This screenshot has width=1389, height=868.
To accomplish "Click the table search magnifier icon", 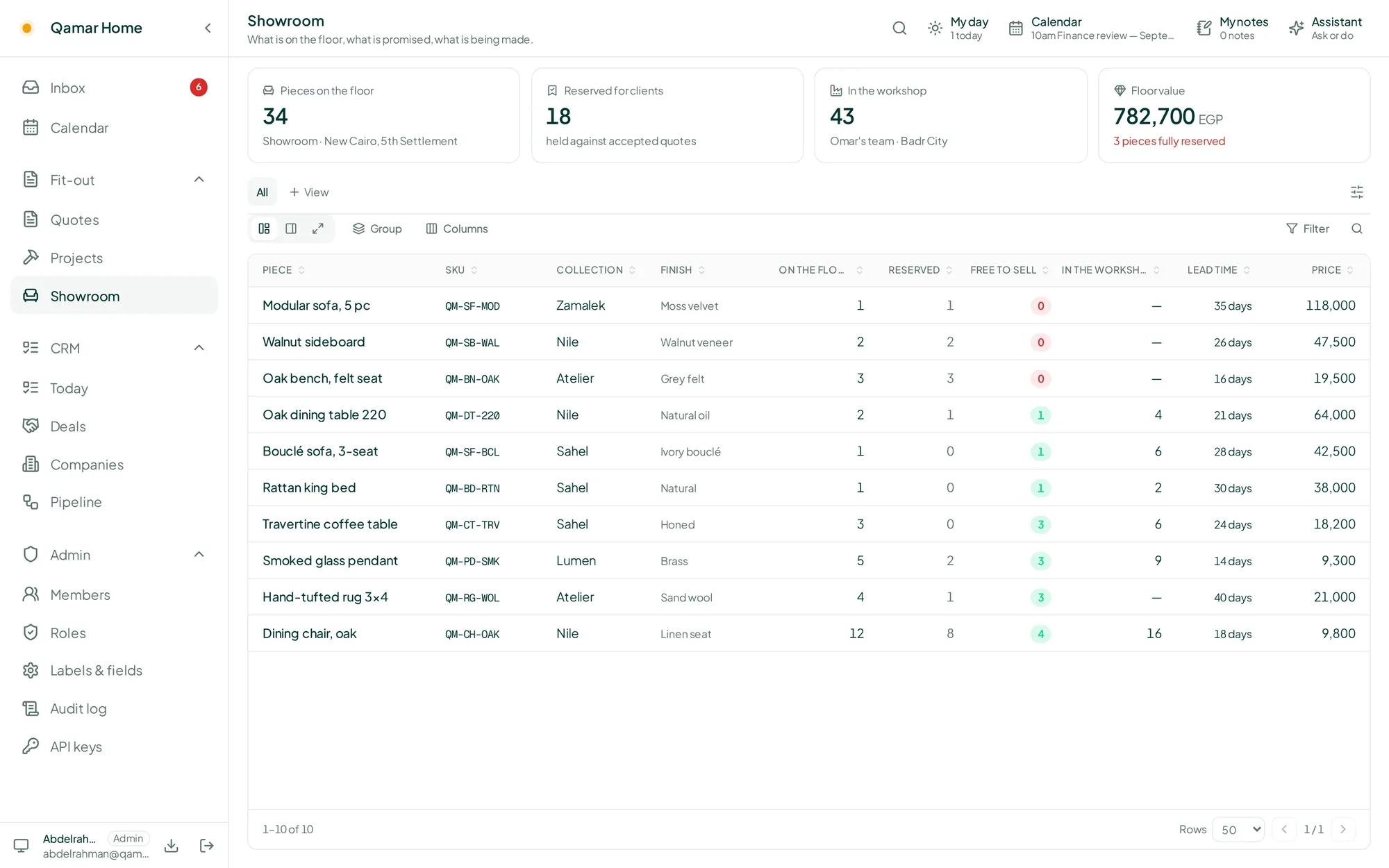I will (1356, 228).
